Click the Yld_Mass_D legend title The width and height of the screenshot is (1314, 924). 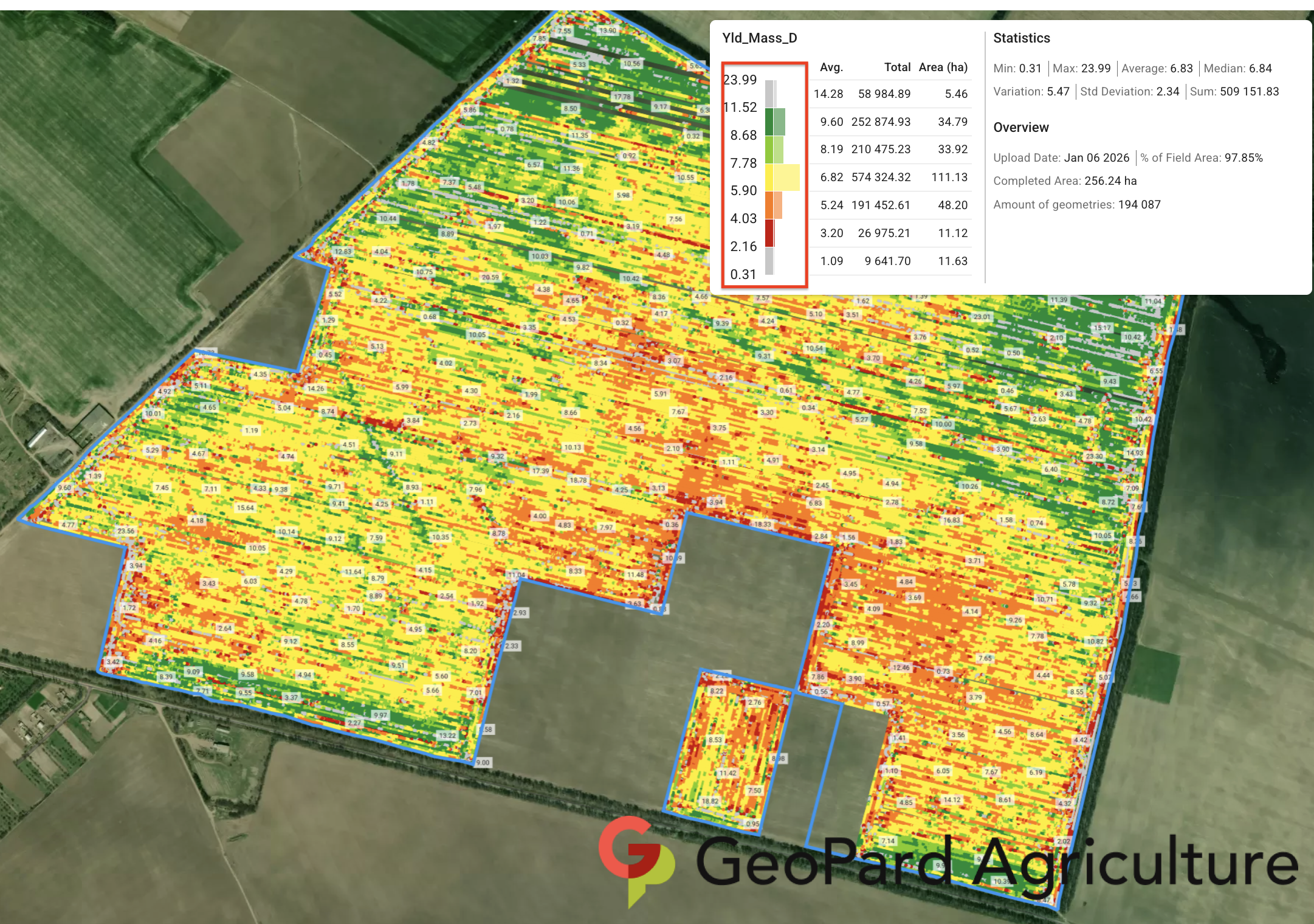[x=760, y=38]
